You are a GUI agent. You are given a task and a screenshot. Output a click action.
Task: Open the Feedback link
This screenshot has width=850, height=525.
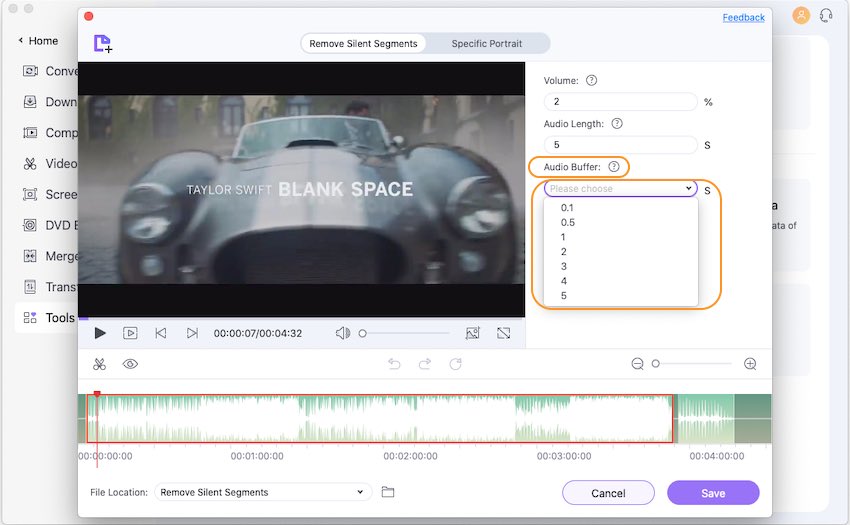point(743,17)
